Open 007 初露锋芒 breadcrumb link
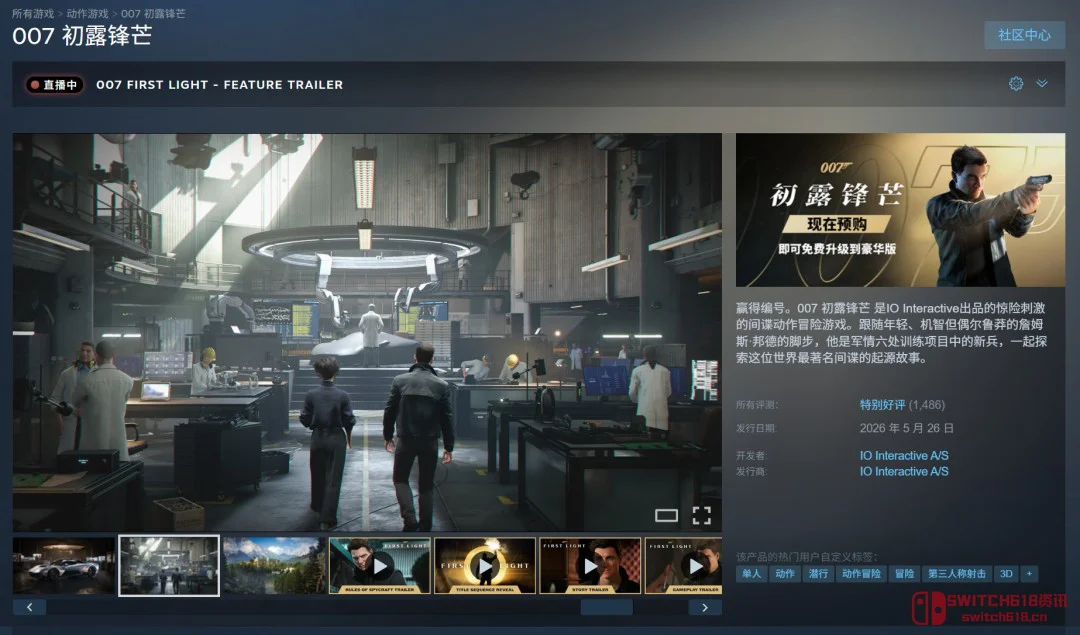 (x=153, y=13)
